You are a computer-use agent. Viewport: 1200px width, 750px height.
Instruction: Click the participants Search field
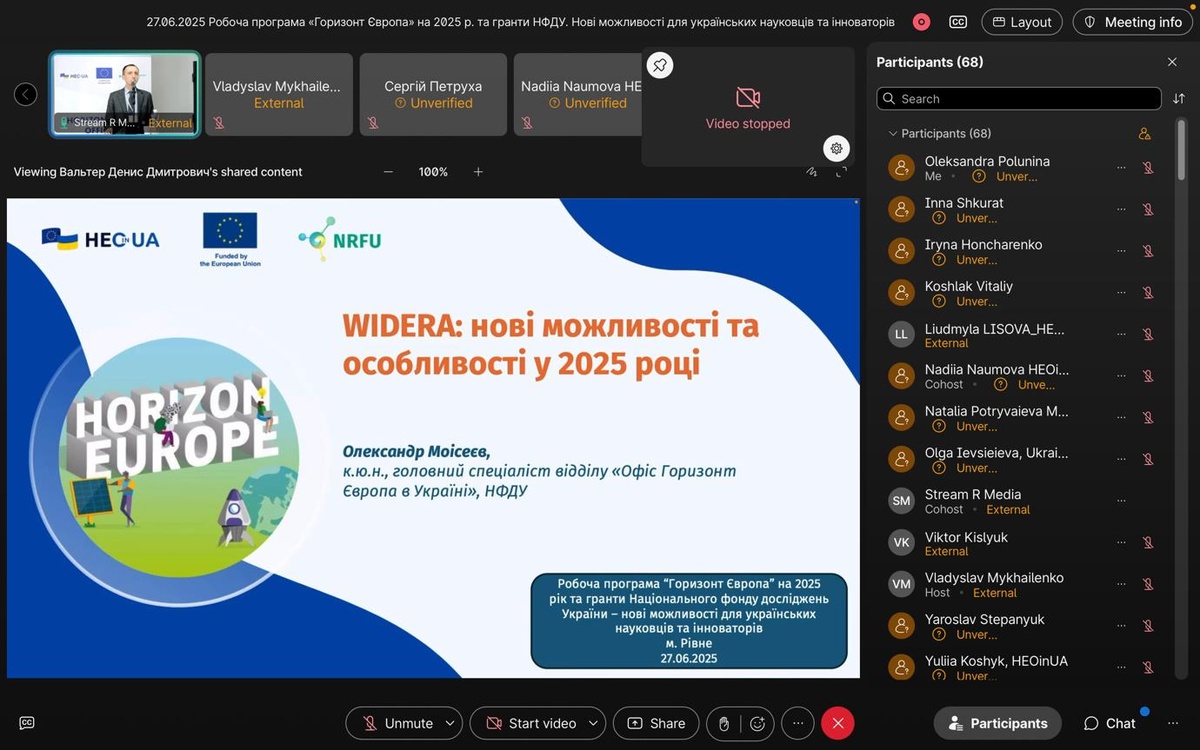tap(1018, 99)
